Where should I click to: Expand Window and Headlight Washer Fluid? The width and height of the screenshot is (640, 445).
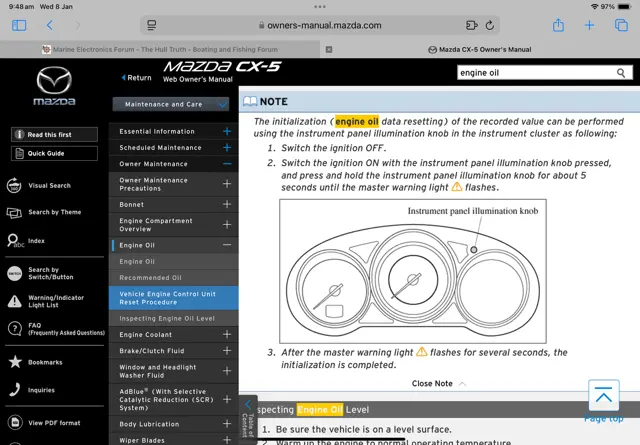[x=227, y=371]
